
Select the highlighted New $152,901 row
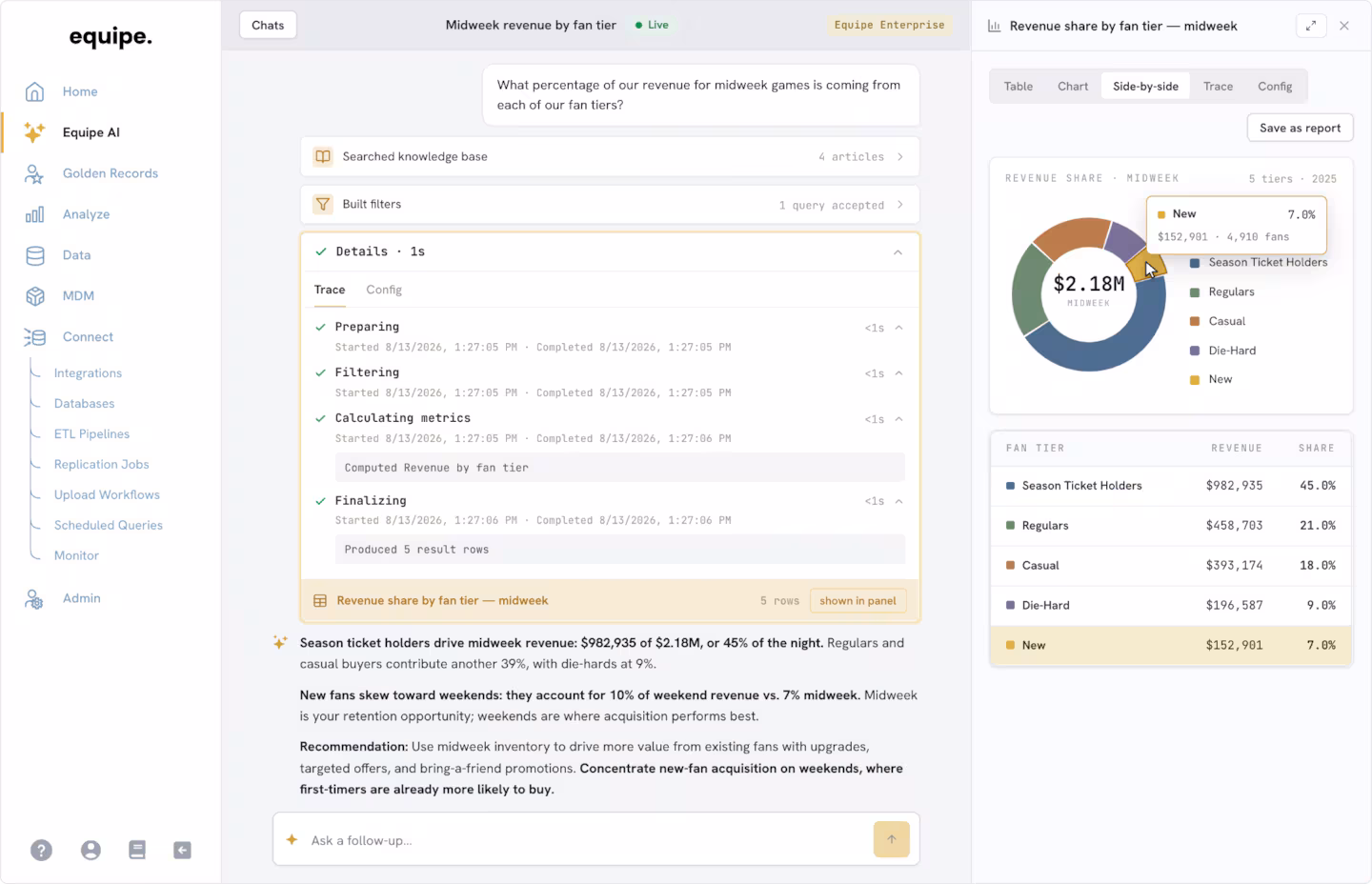pos(1171,646)
